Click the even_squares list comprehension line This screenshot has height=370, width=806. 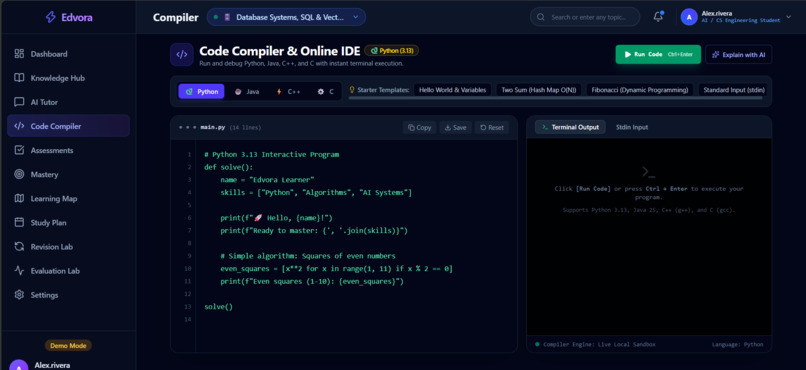click(337, 269)
